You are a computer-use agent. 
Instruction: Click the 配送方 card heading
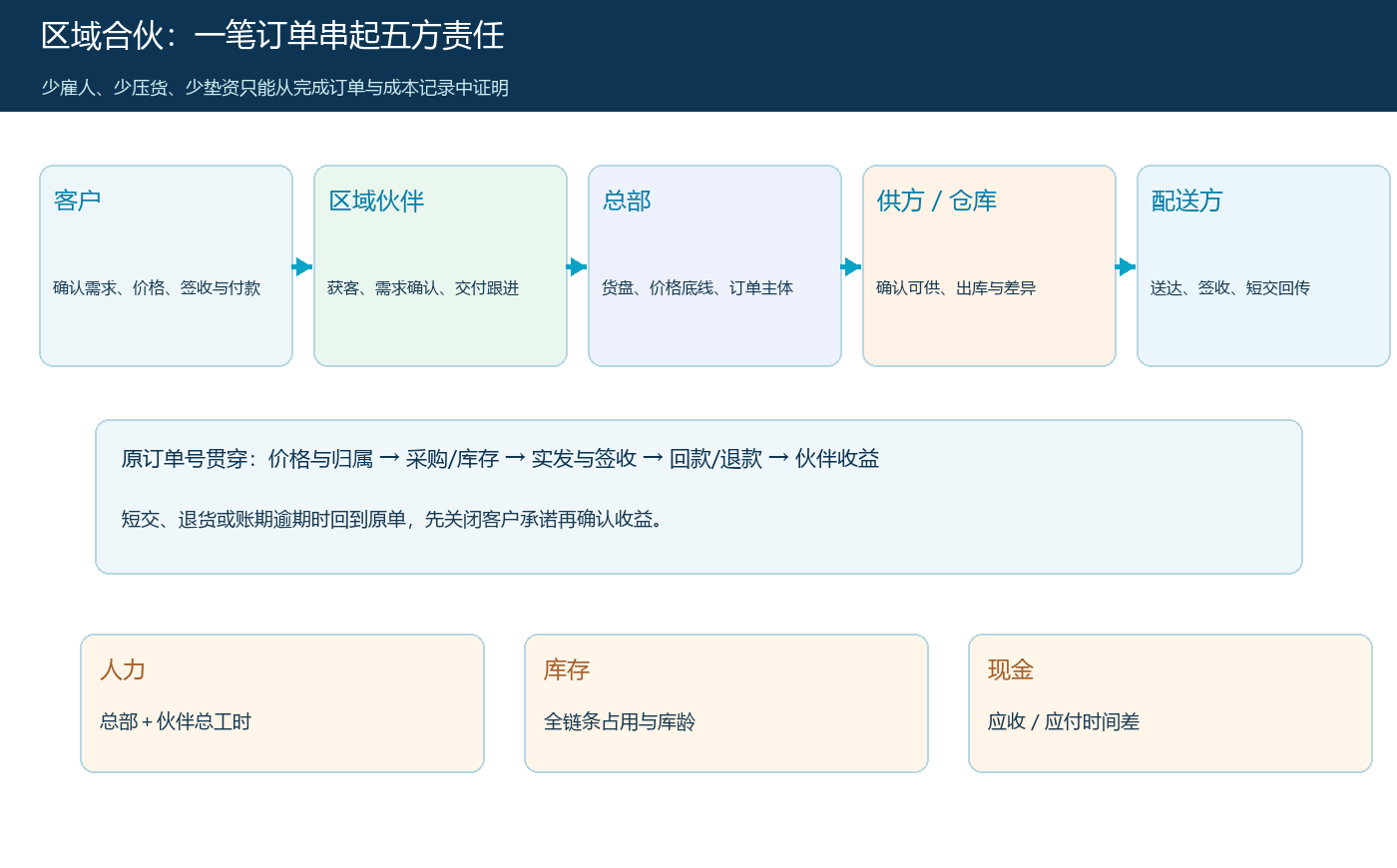point(1187,201)
